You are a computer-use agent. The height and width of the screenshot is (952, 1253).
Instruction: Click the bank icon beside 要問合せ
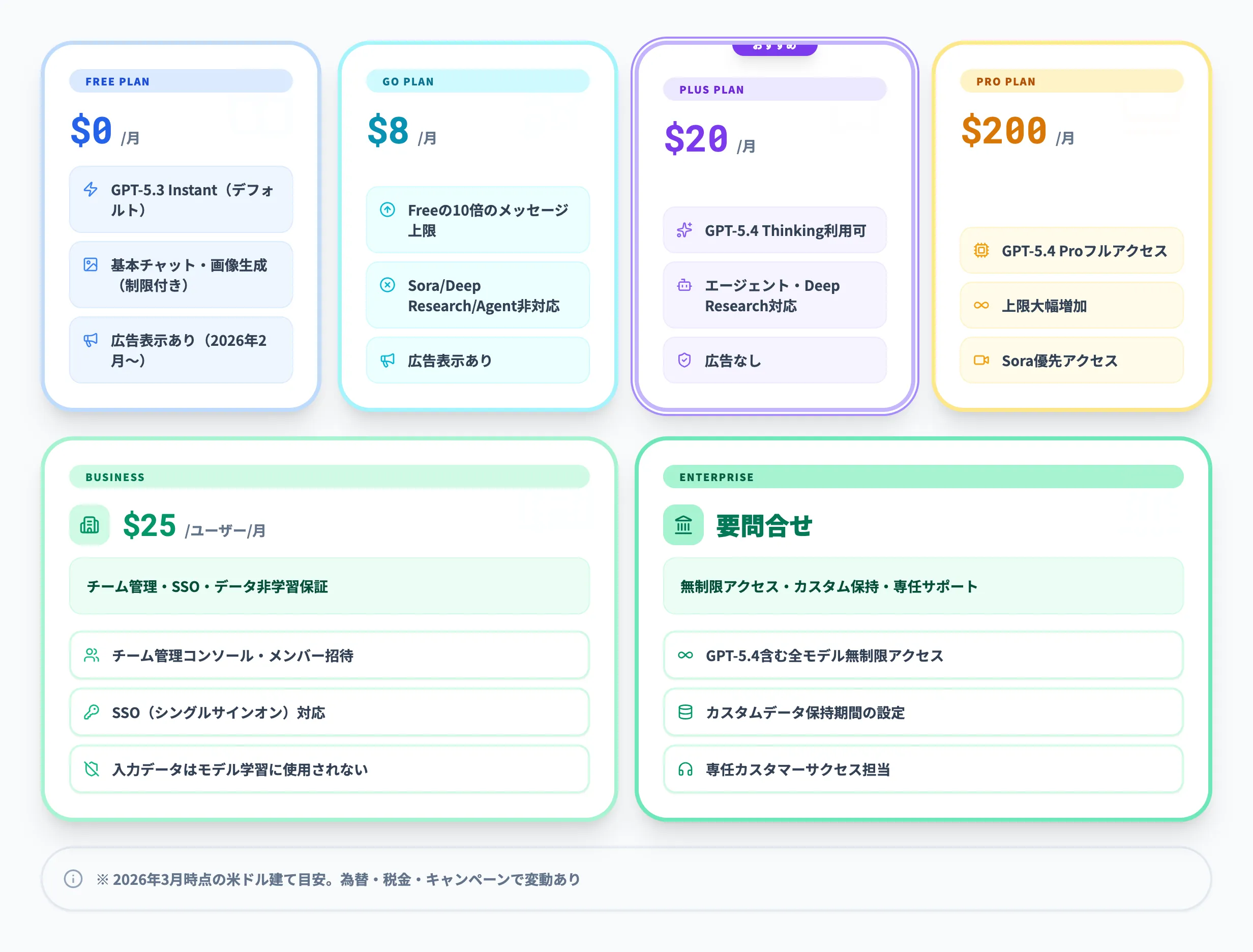tap(683, 525)
